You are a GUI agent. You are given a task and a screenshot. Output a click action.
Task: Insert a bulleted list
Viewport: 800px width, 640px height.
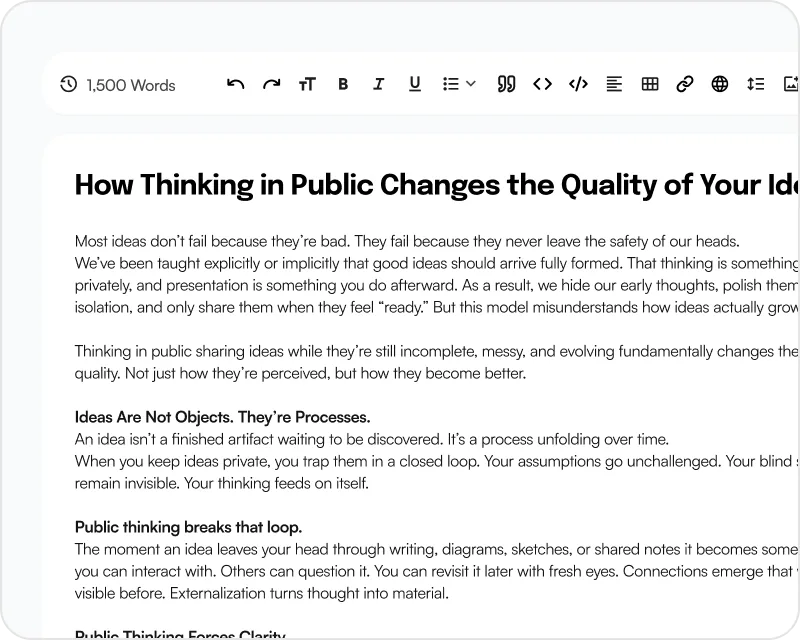tap(451, 84)
